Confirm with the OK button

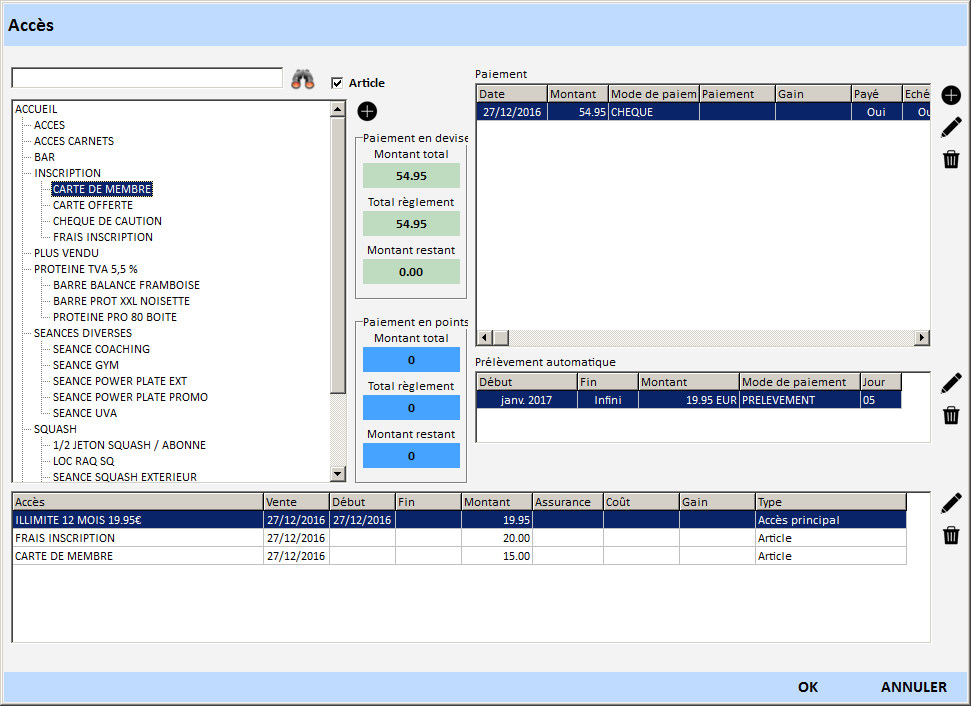tap(808, 687)
